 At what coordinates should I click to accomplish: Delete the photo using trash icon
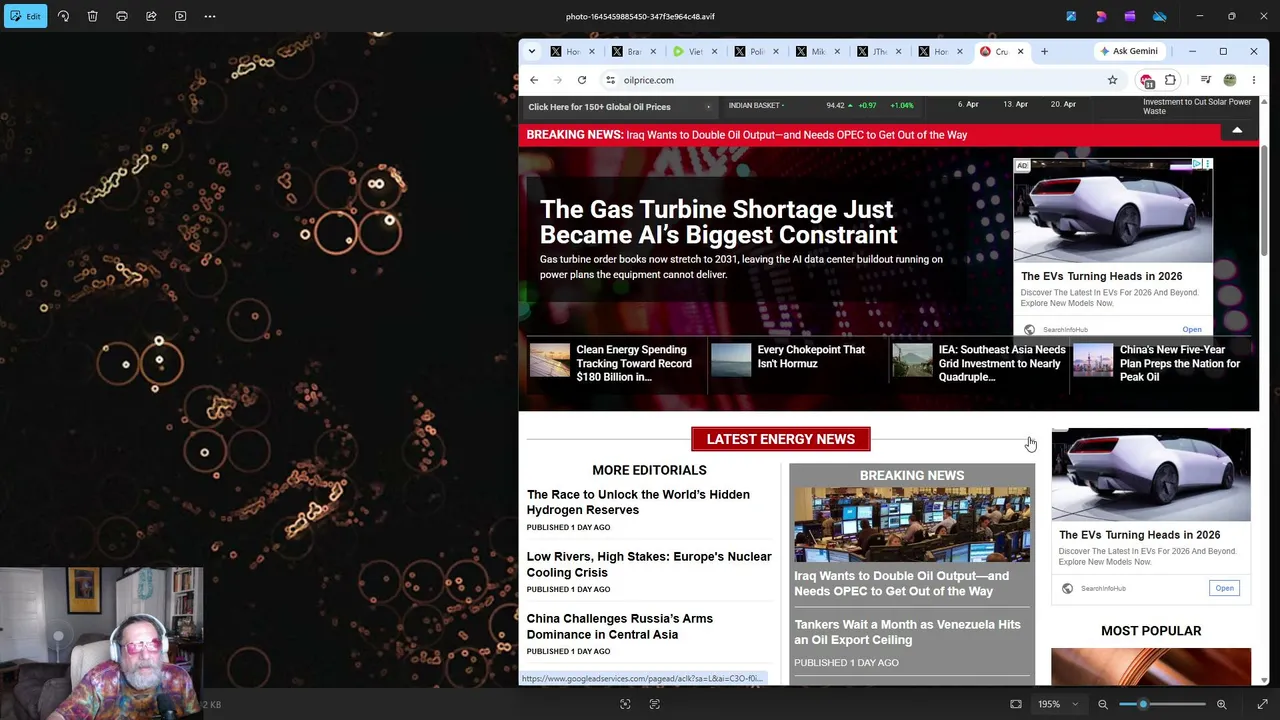click(92, 16)
